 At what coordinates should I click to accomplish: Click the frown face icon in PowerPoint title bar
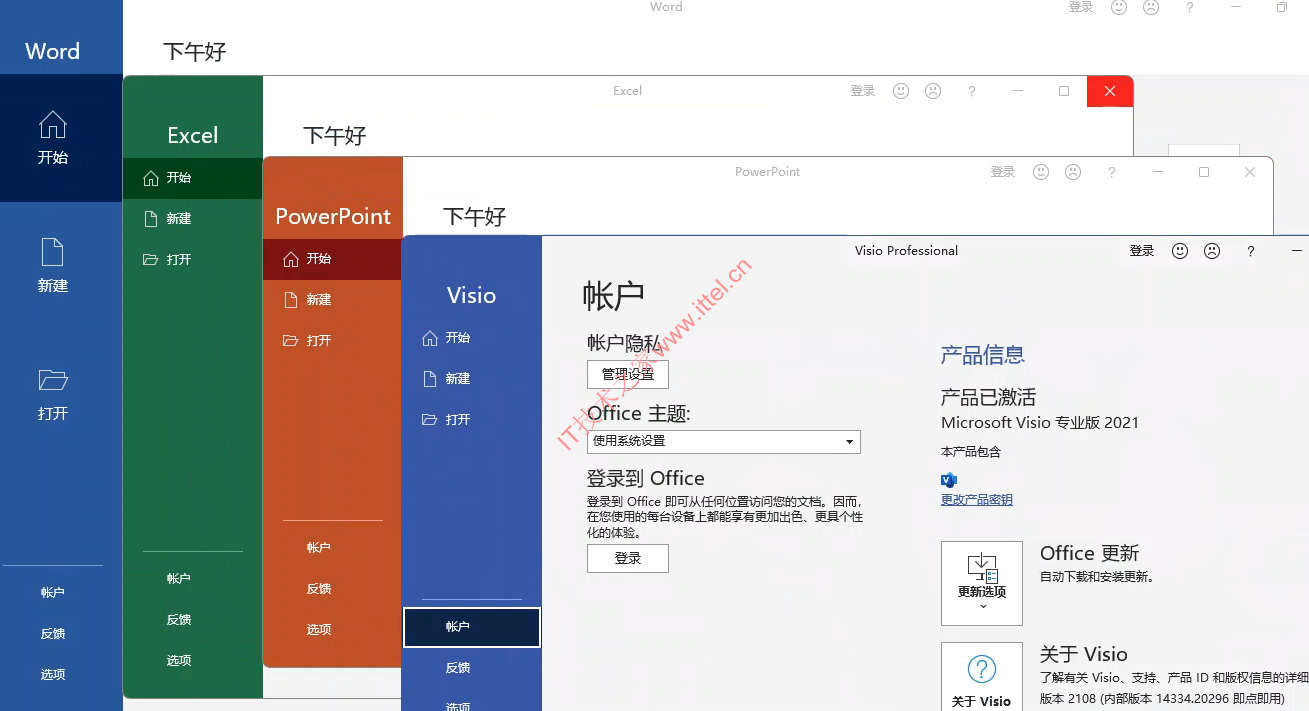click(1073, 172)
